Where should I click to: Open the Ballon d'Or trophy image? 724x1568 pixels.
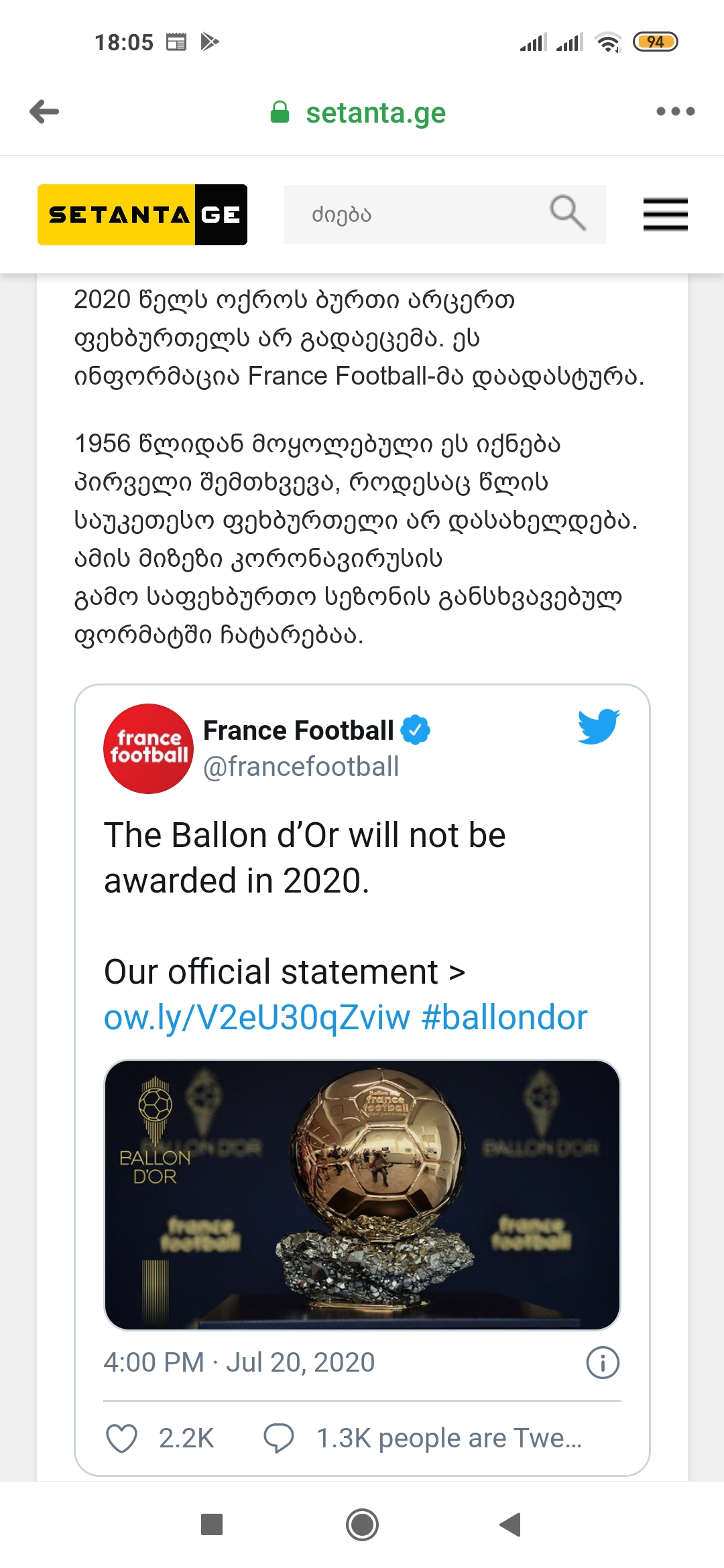click(362, 1195)
